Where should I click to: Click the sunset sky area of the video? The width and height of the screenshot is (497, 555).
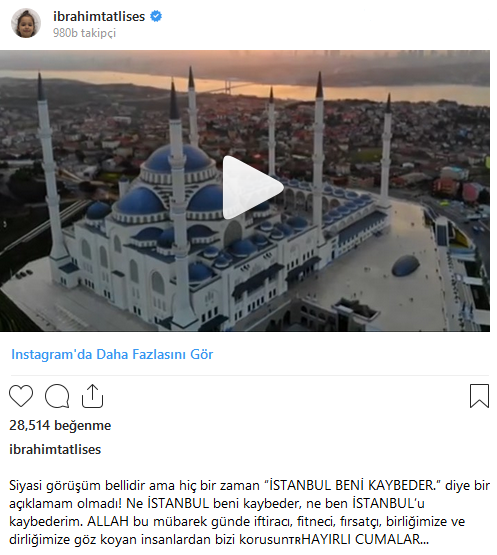tap(245, 60)
